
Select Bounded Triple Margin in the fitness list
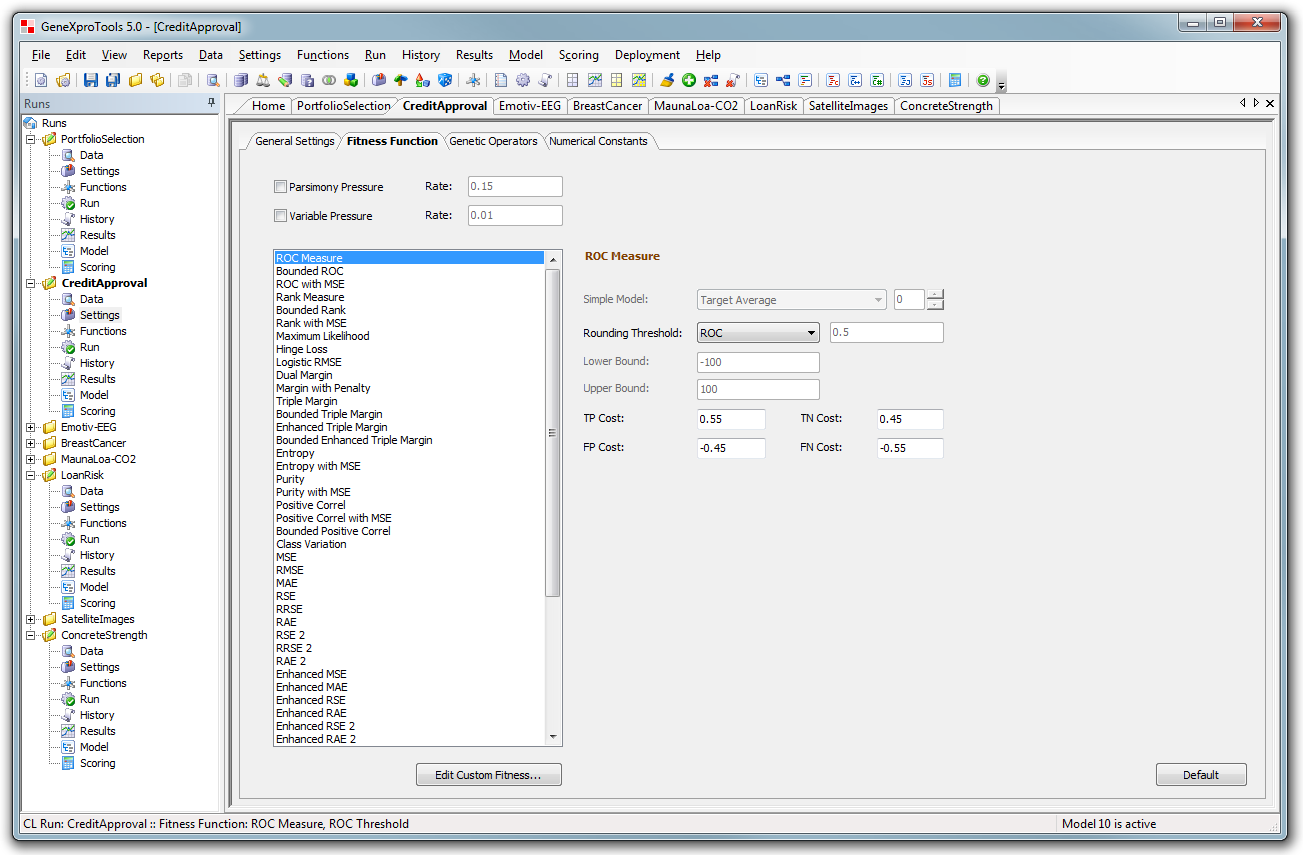tap(329, 414)
